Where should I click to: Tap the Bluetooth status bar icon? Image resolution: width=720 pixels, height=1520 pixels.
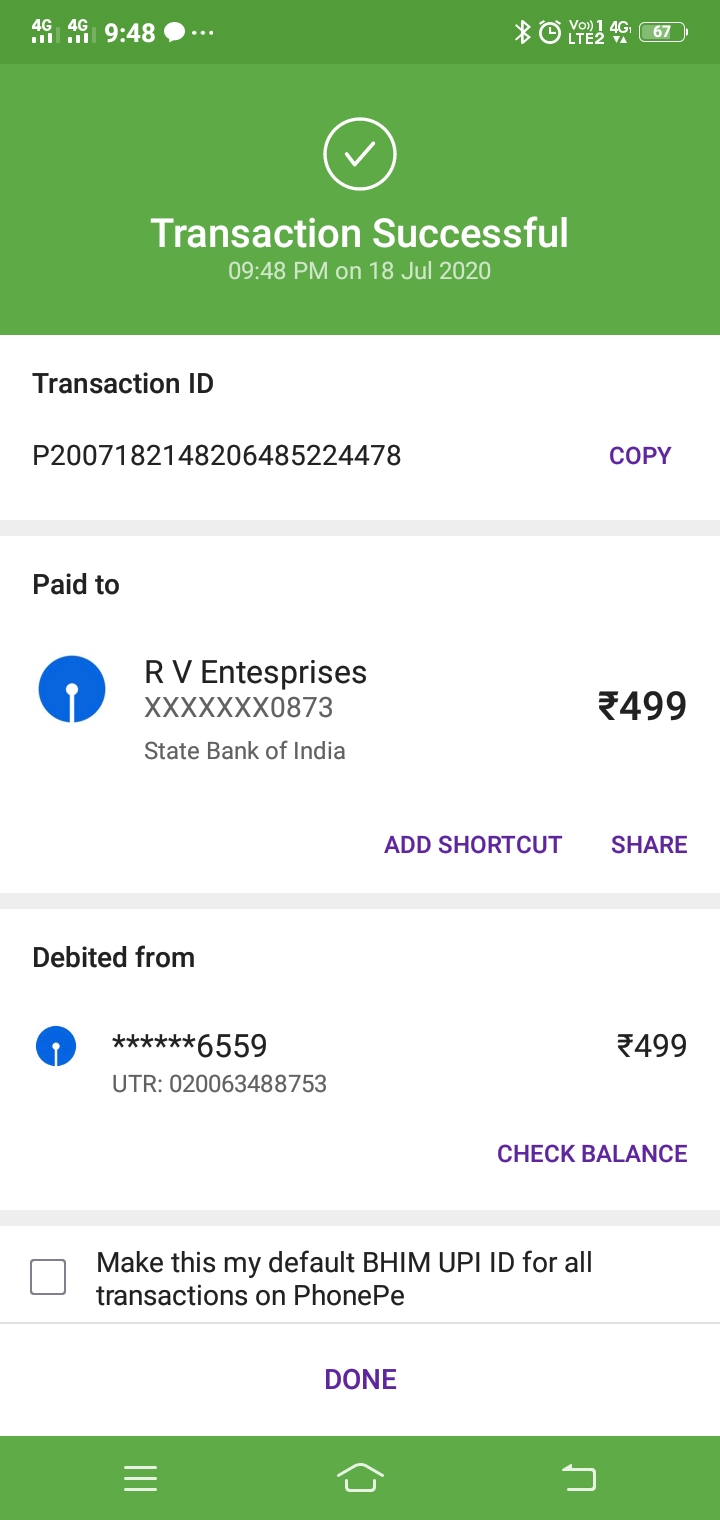pos(521,32)
